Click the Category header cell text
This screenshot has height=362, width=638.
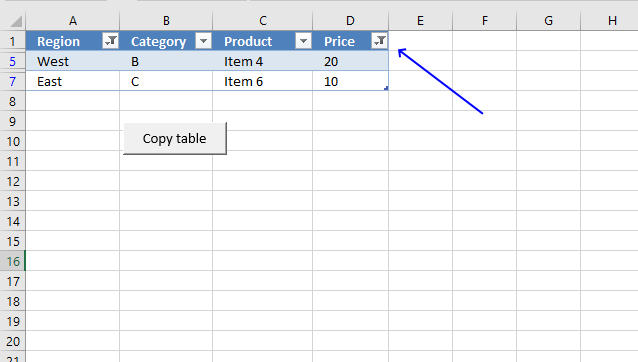158,41
